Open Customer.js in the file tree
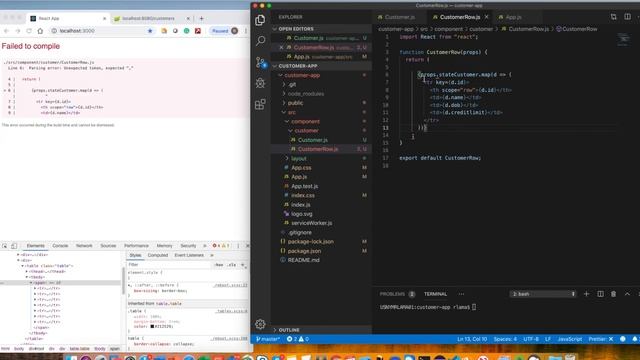640x360 pixels. coord(313,140)
